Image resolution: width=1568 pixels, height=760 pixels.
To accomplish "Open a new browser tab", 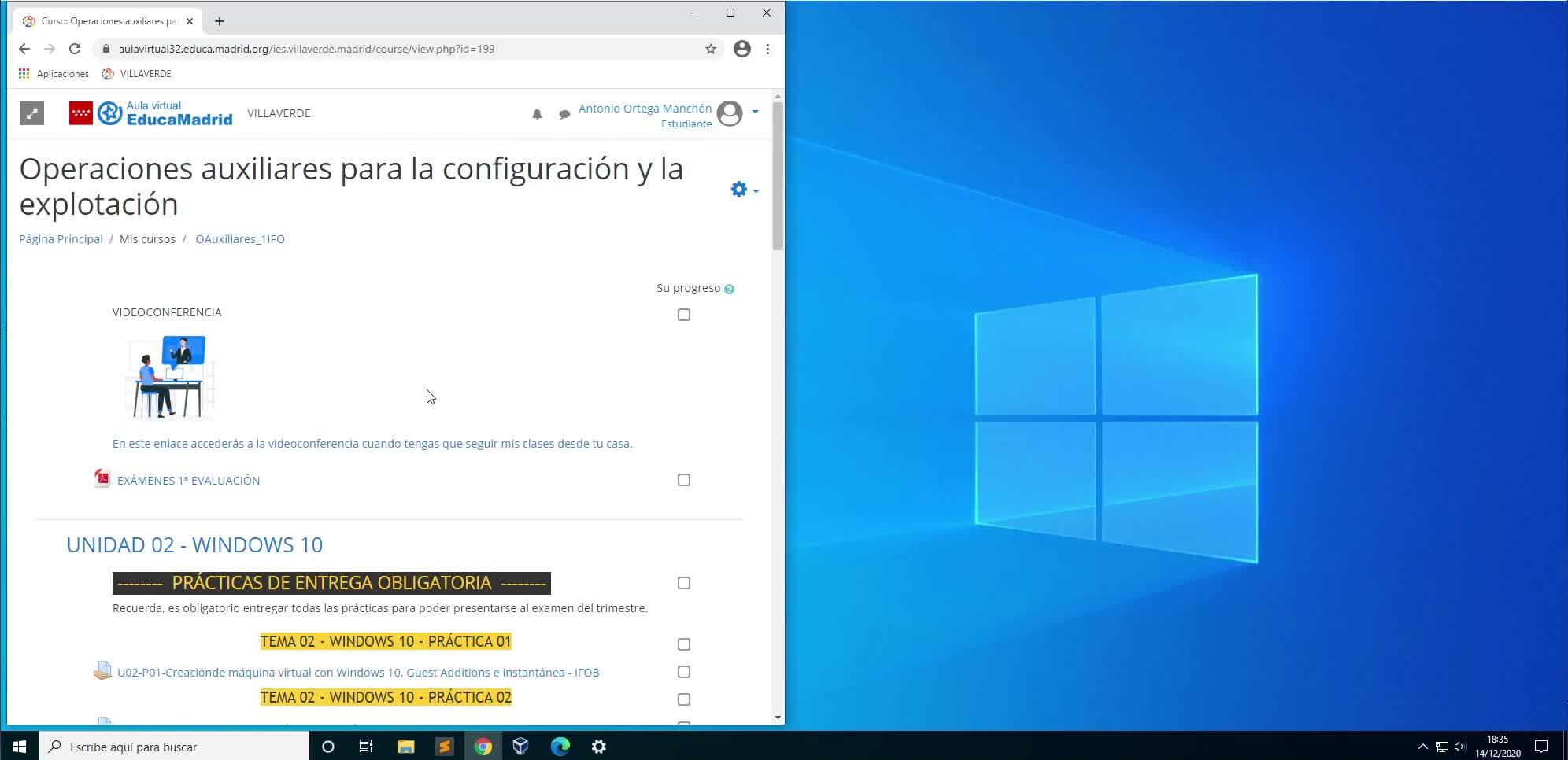I will 220,21.
